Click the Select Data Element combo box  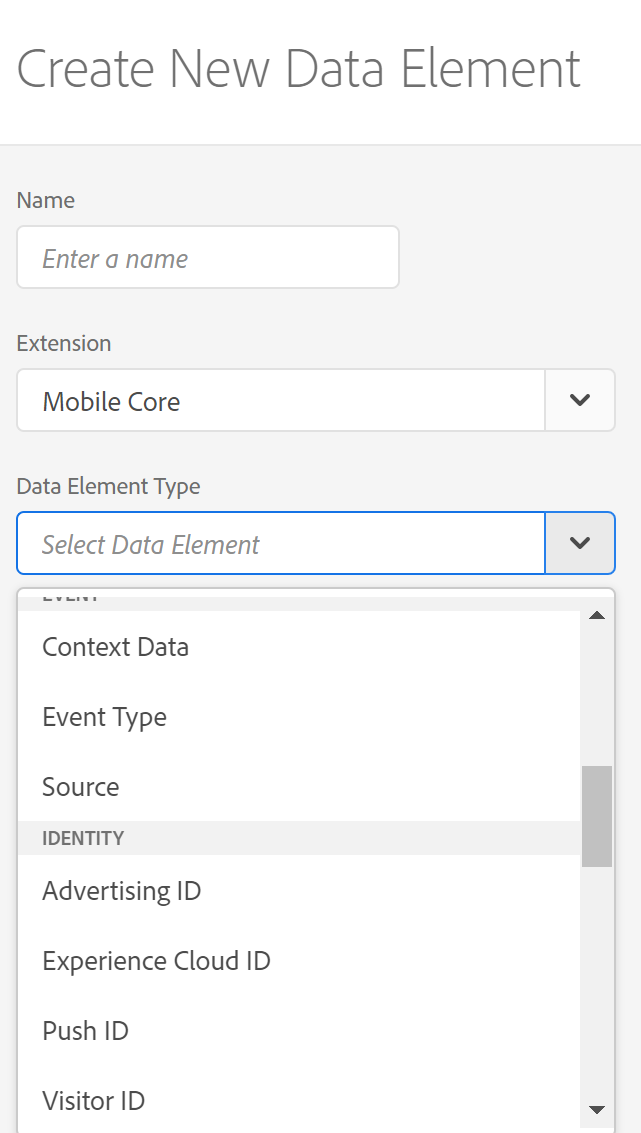click(x=280, y=543)
